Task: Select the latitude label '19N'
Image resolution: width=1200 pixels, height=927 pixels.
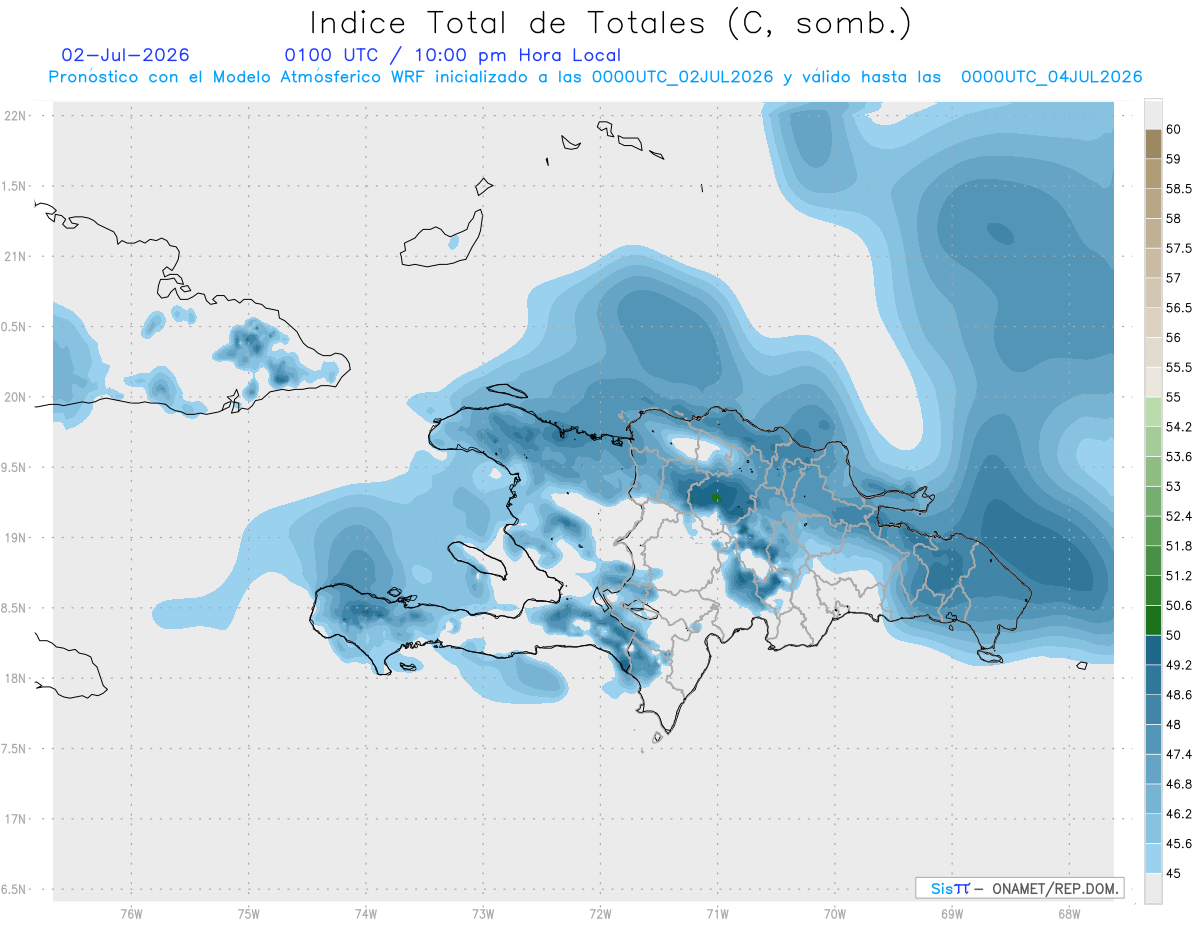Action: [15, 537]
